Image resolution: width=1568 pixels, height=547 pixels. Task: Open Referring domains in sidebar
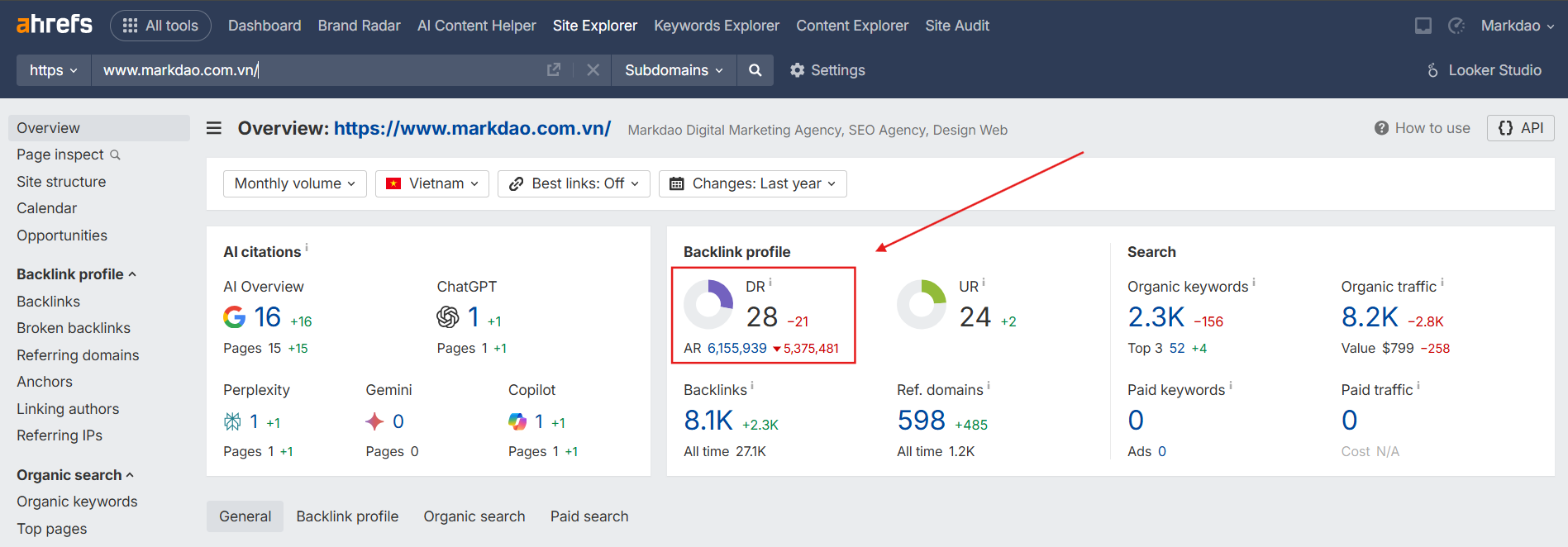78,355
